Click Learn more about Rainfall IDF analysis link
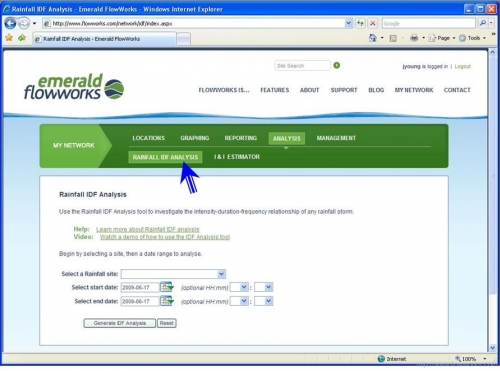Viewport: 500px width, 371px height. coord(148,229)
